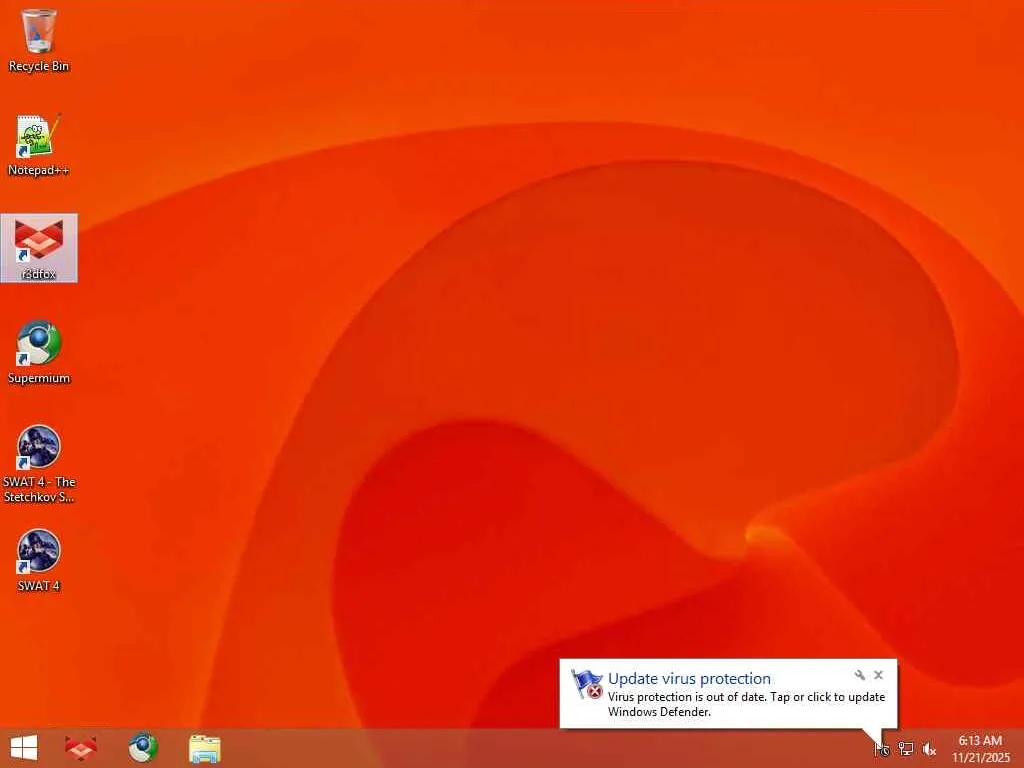This screenshot has width=1024, height=768.
Task: Click the Recycle Bin label text
Action: [39, 66]
